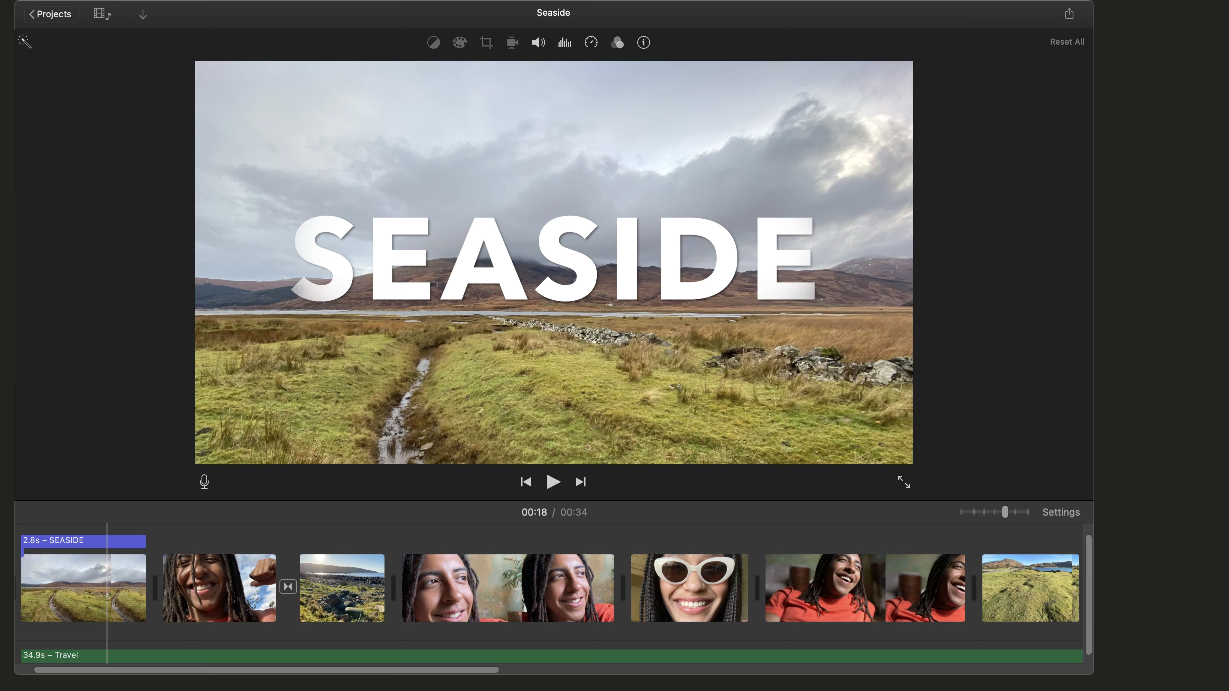Screen dimensions: 1229x691
Task: Click the transition icon between clips
Action: (x=288, y=587)
